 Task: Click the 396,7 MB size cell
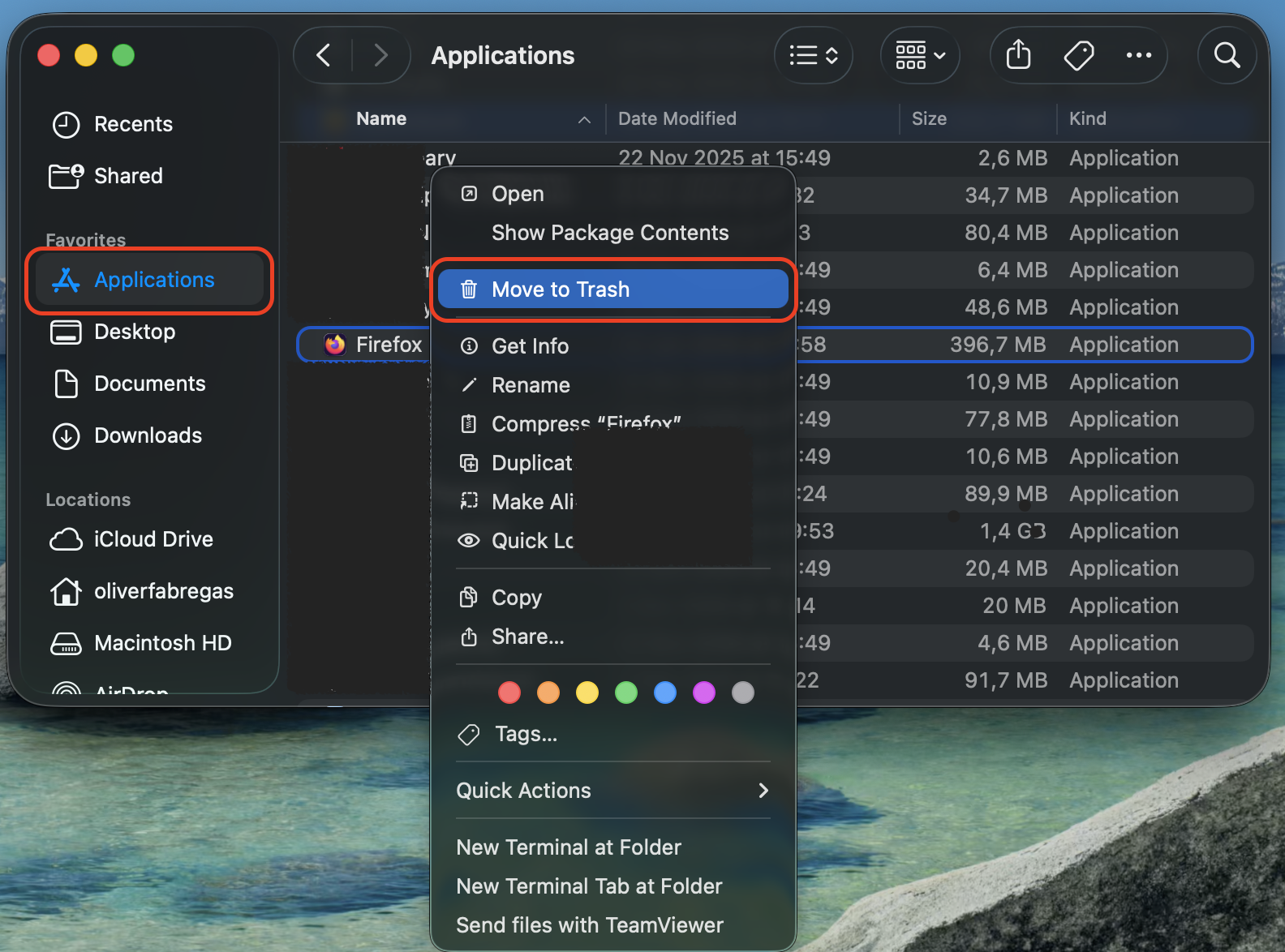coord(998,345)
